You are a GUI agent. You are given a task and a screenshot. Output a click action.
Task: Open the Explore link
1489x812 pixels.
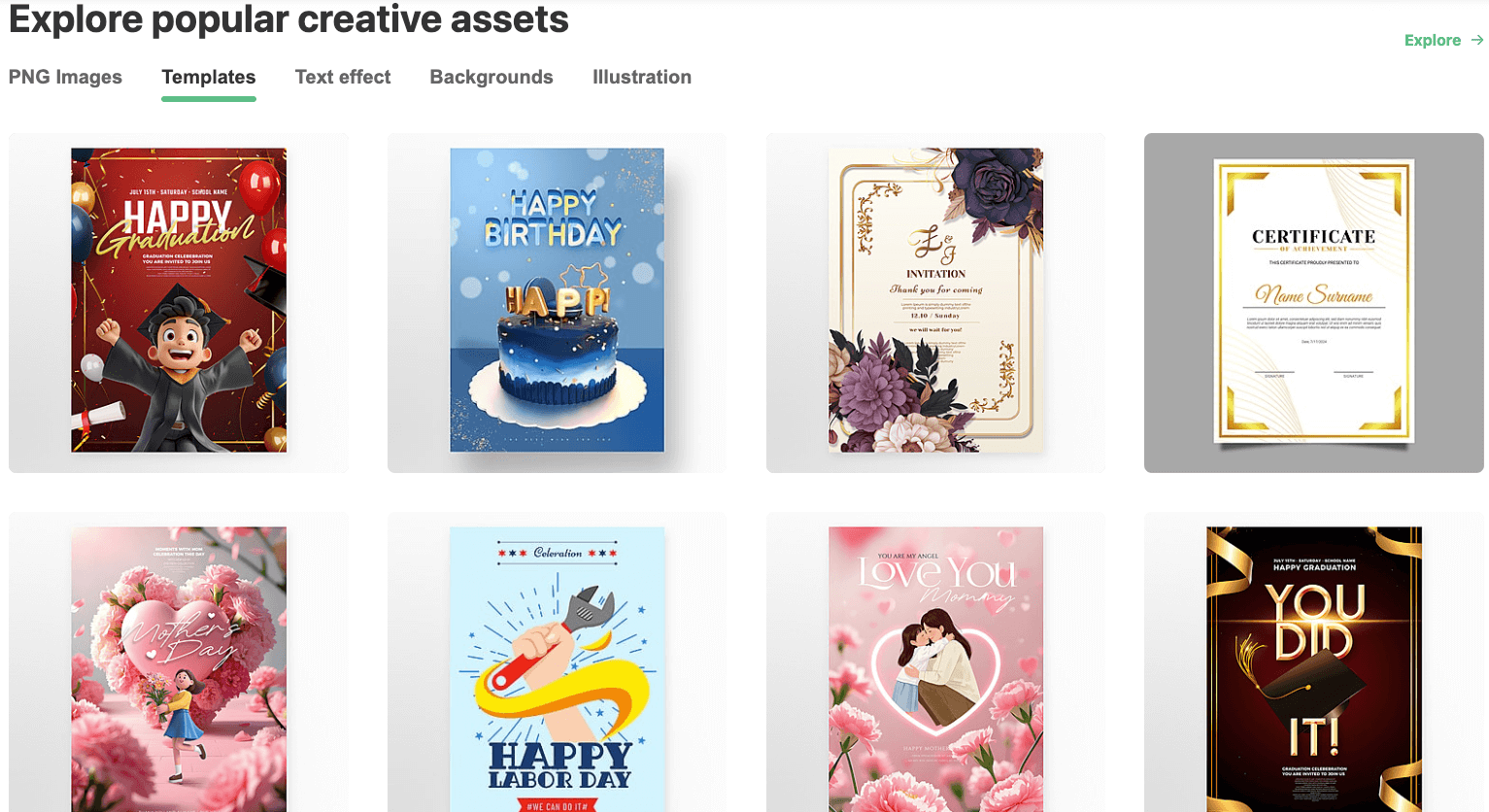[x=1433, y=40]
